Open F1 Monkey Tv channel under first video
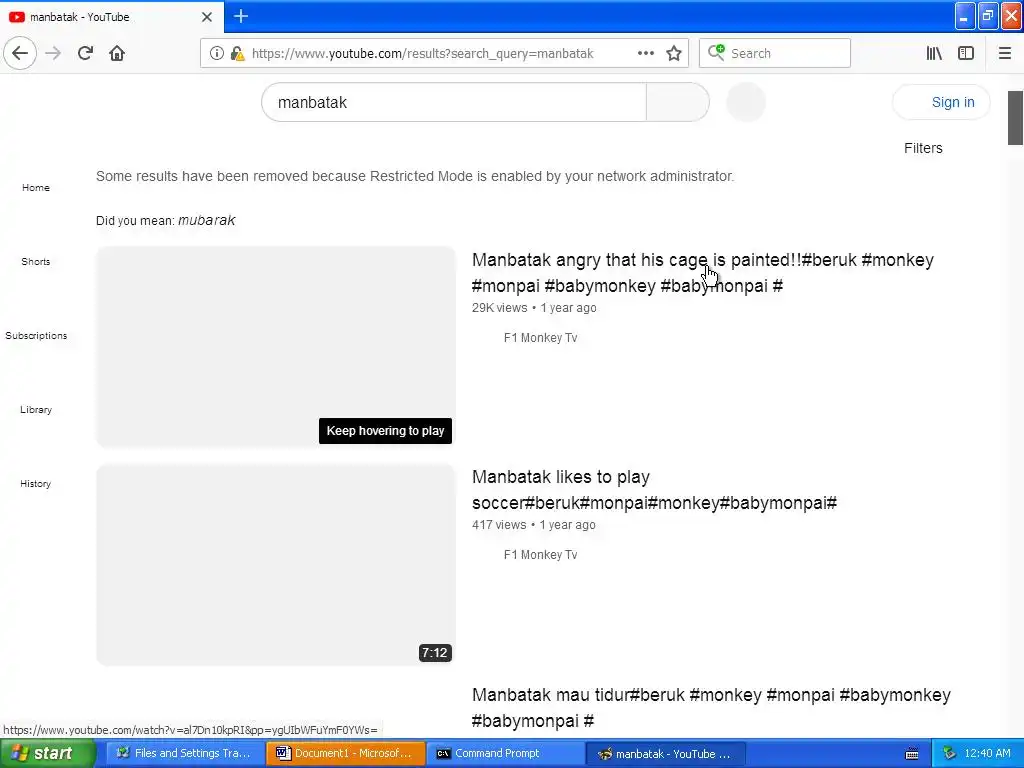Image resolution: width=1024 pixels, height=768 pixels. pyautogui.click(x=540, y=338)
